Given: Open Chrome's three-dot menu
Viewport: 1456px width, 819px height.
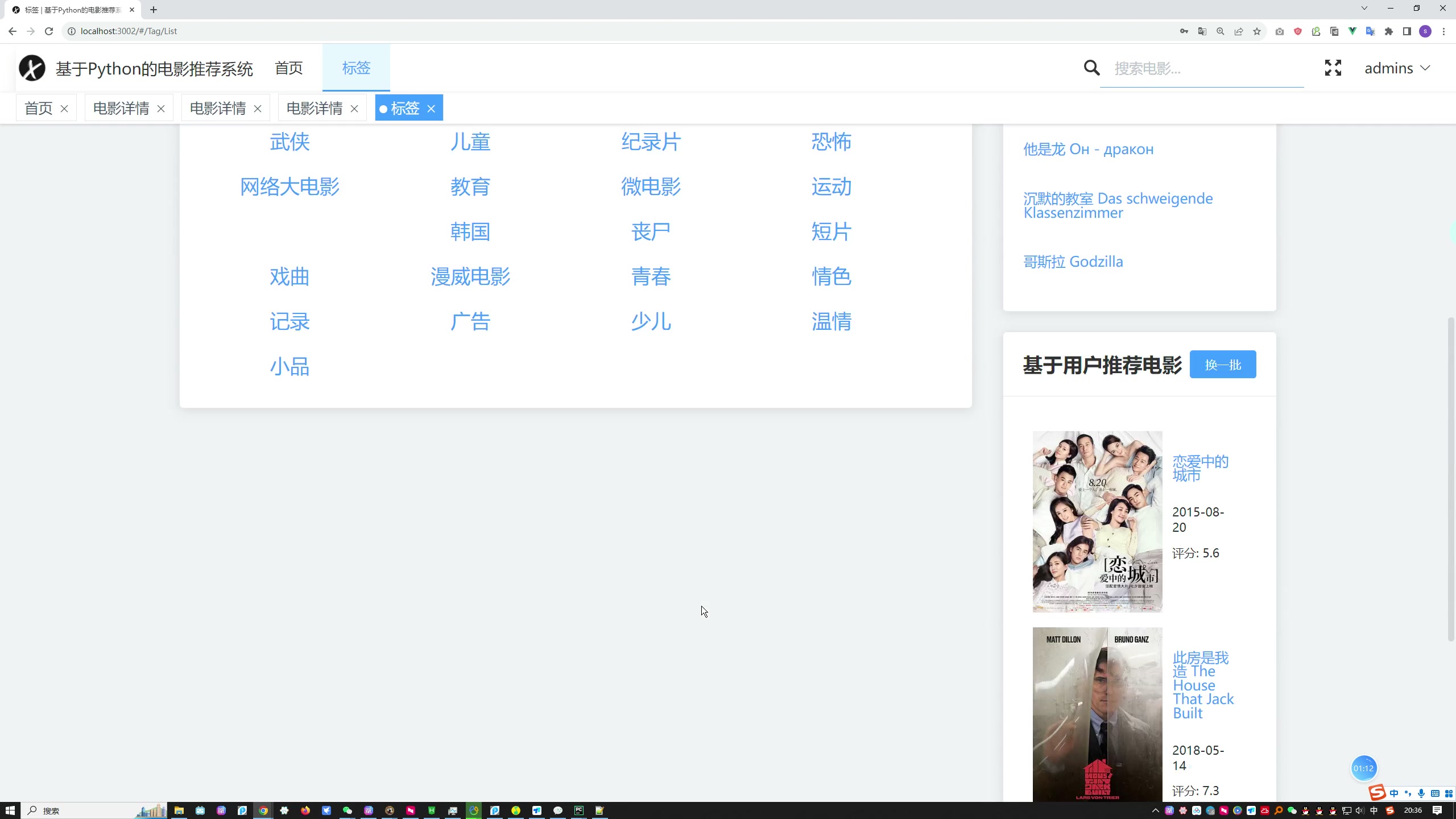Looking at the screenshot, I should [1443, 31].
